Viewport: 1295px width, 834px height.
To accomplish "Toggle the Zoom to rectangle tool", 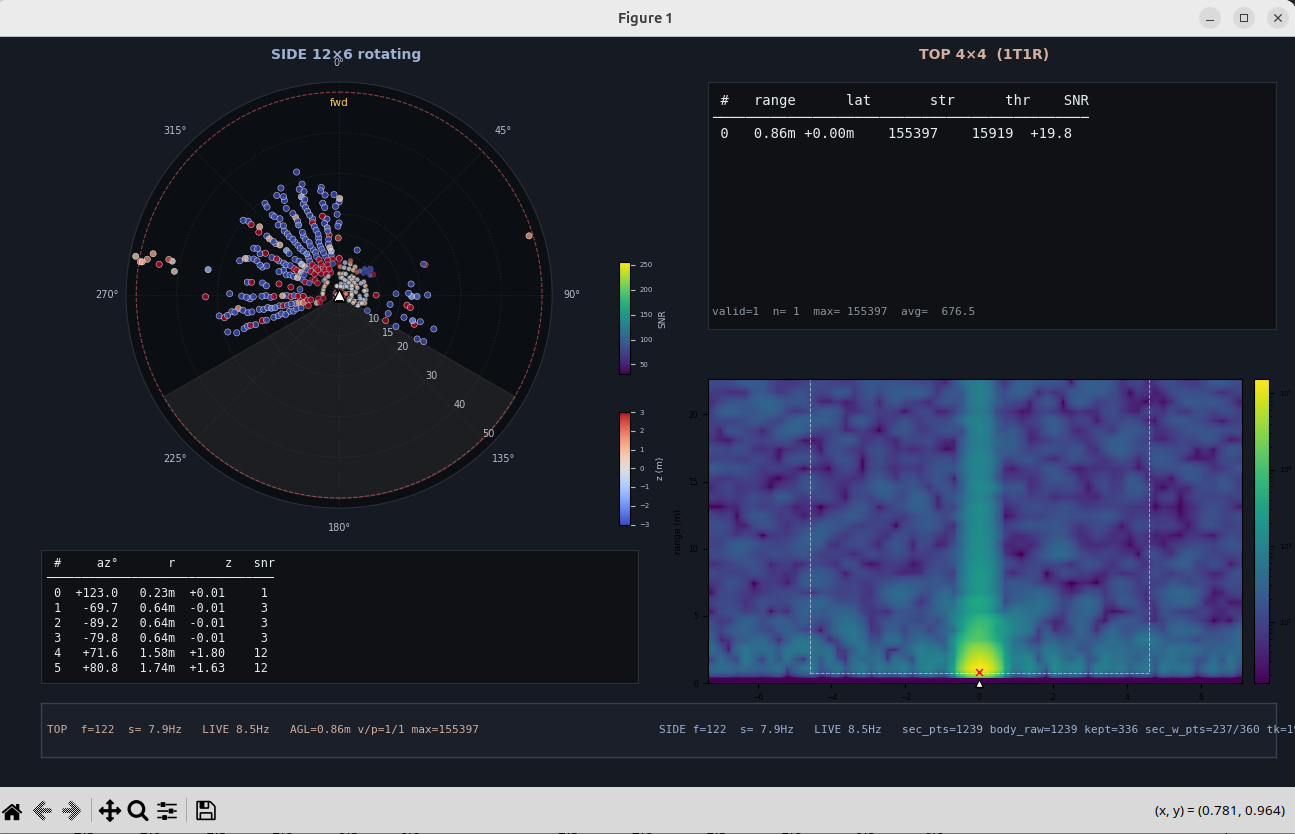I will [x=138, y=811].
